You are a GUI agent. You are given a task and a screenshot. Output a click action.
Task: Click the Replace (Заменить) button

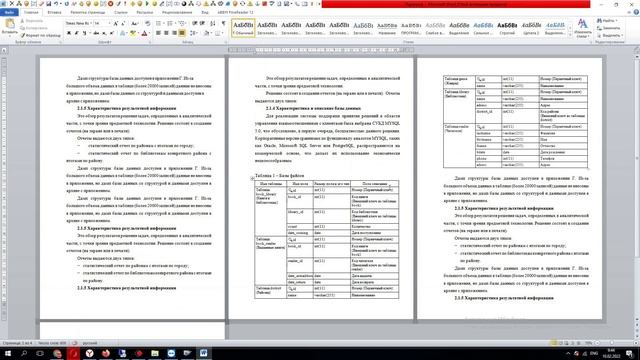tap(609, 28)
